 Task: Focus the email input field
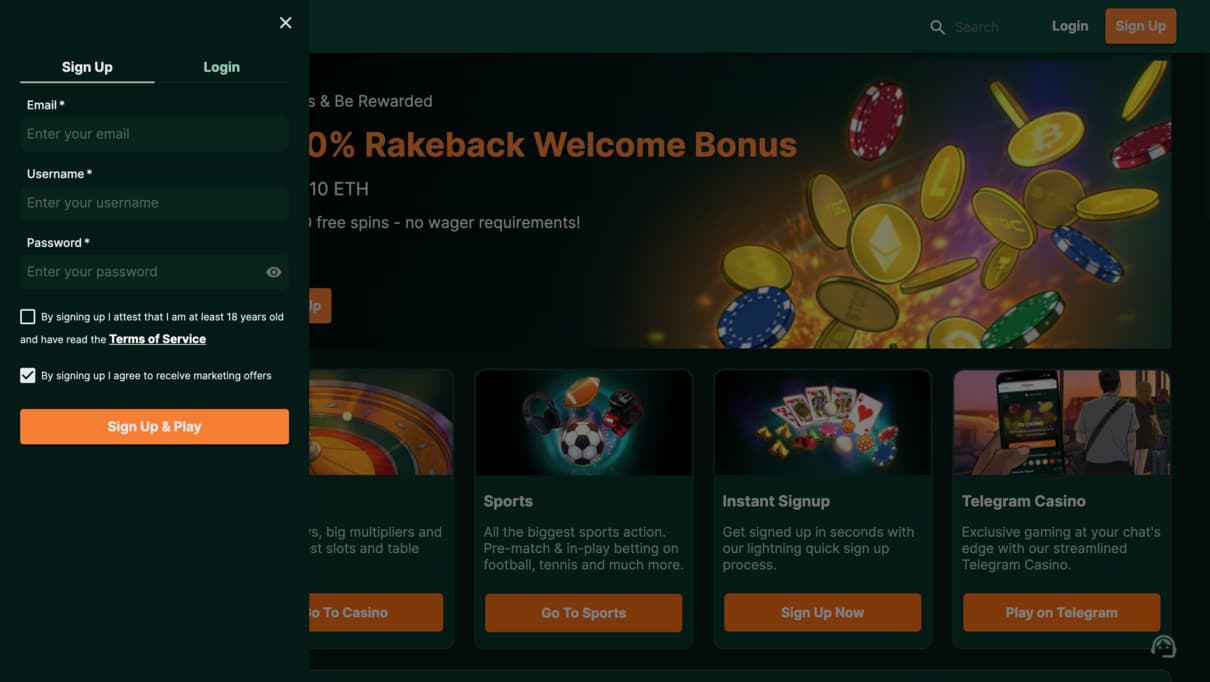point(154,134)
